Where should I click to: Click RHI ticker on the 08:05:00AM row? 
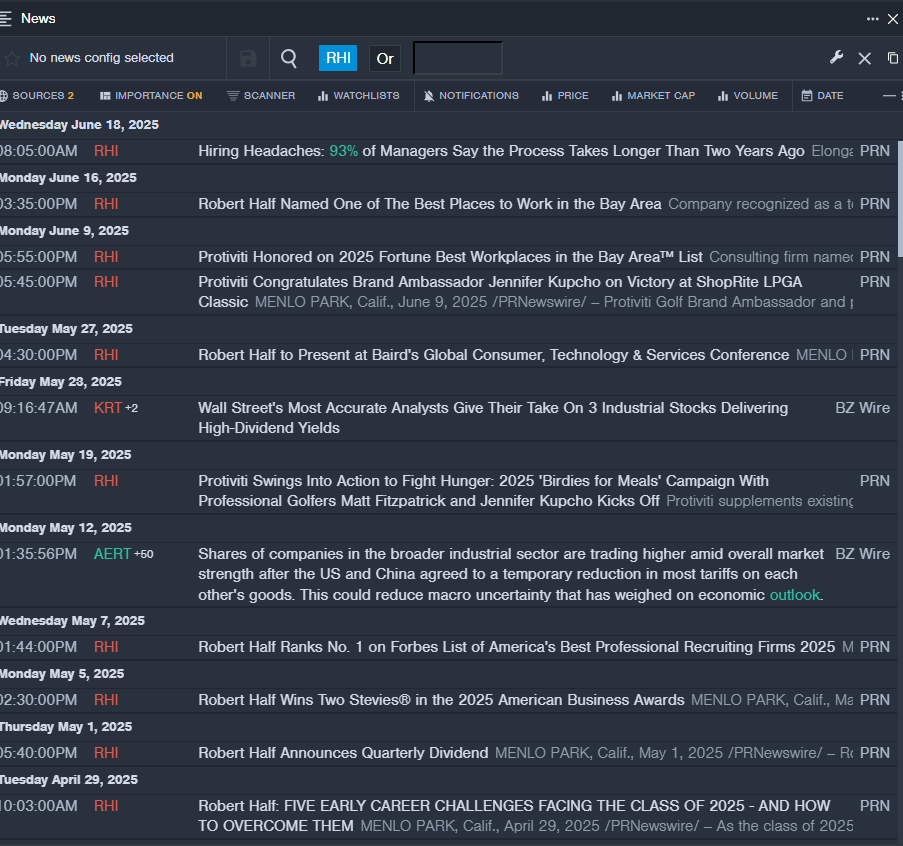(106, 151)
